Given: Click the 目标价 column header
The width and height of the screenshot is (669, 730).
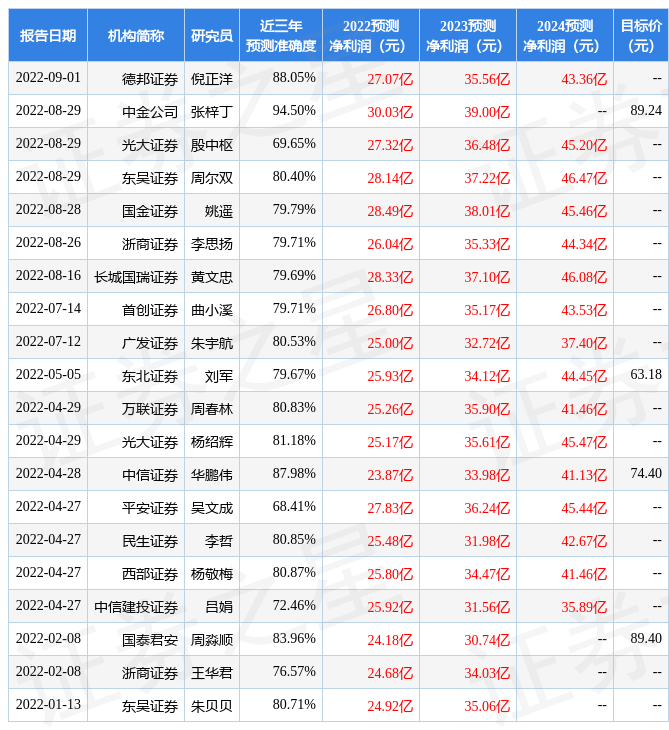Looking at the screenshot, I should 641,35.
